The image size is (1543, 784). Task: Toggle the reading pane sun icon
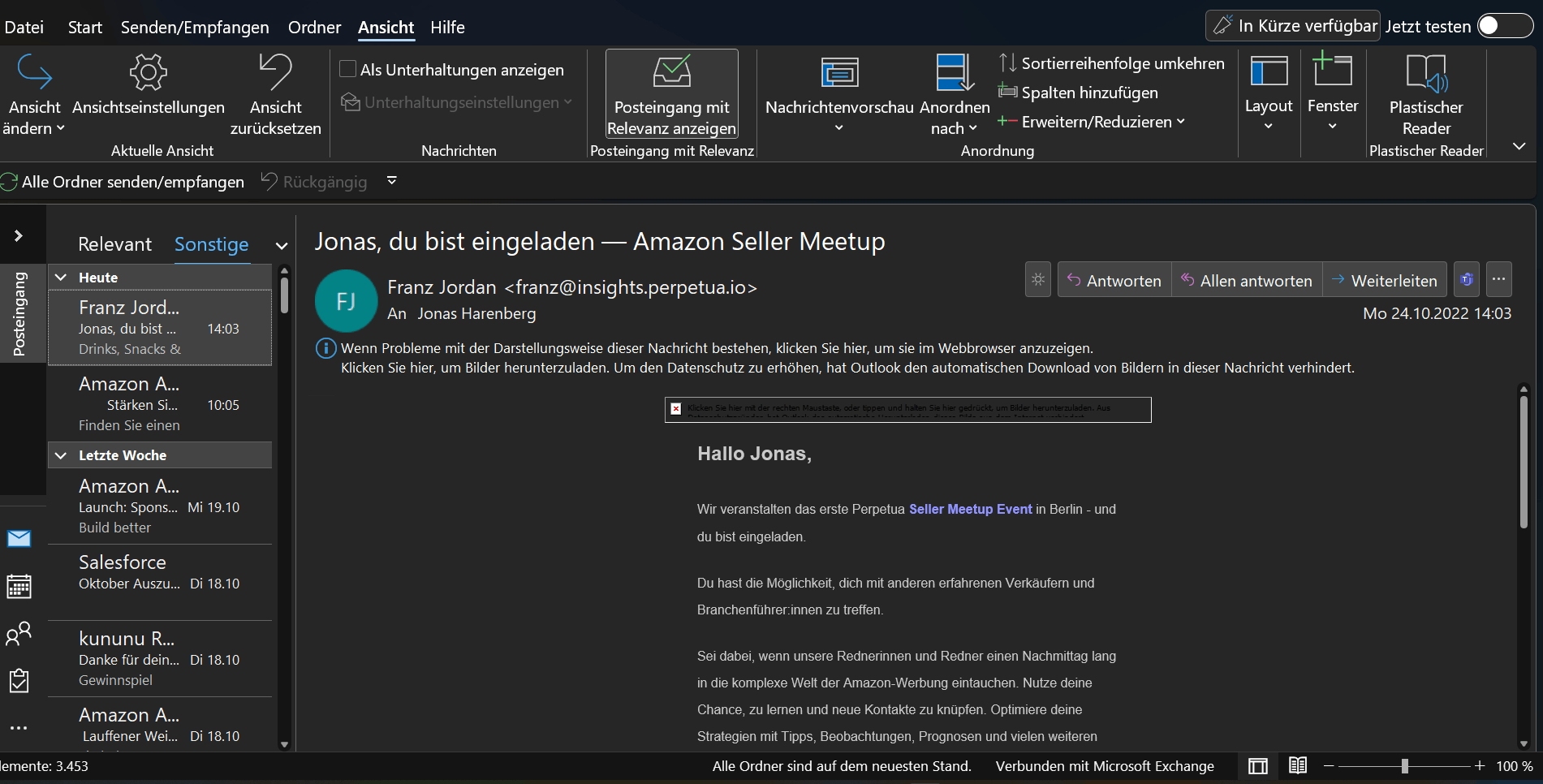1038,280
